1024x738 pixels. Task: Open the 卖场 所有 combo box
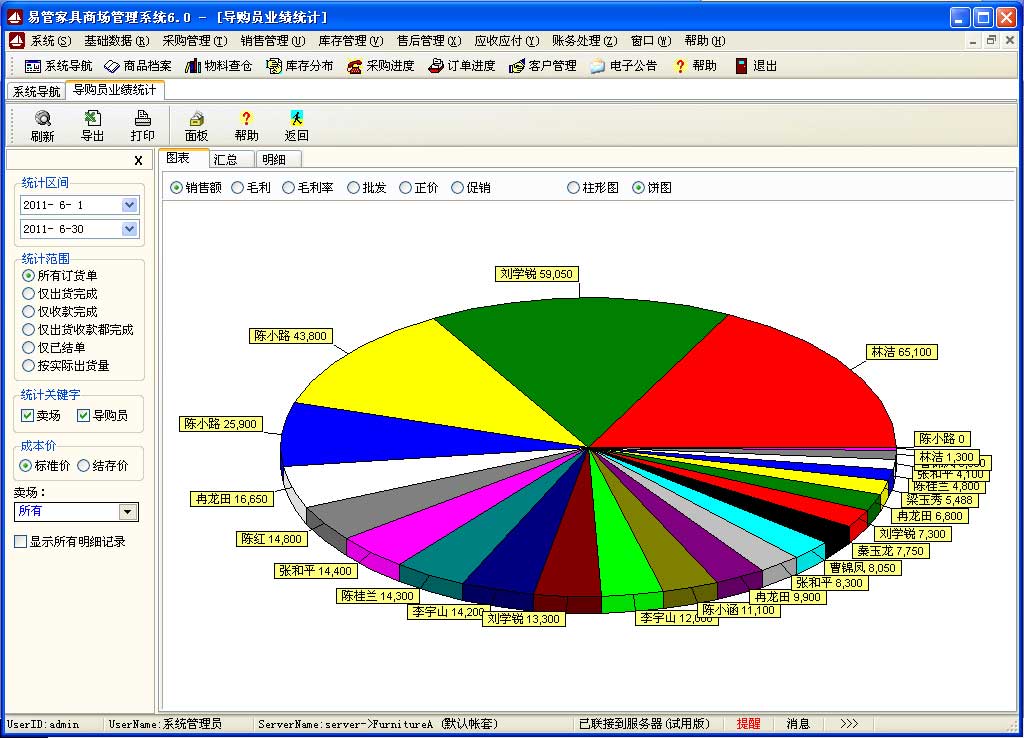127,512
